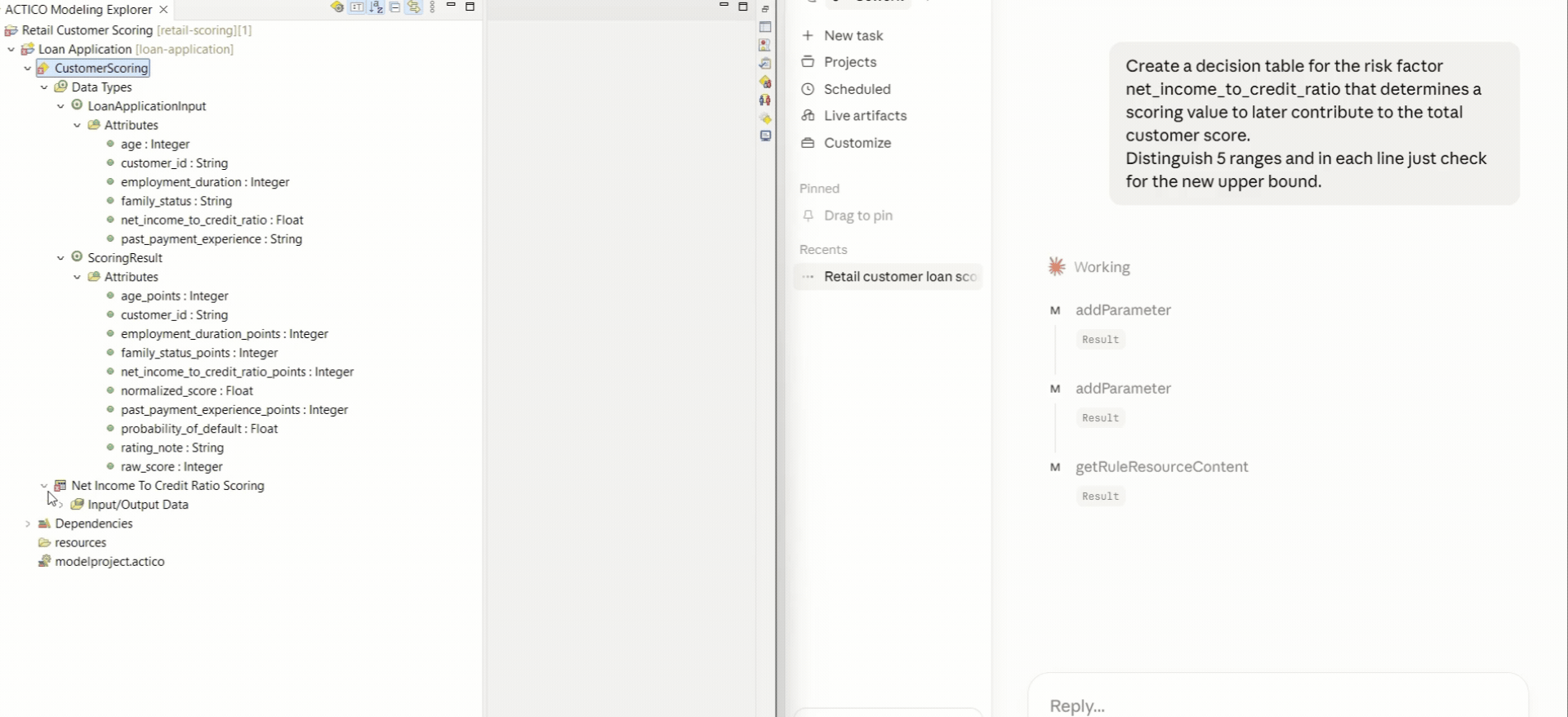Viewport: 1568px width, 717px height.
Task: Collapse the CustomerScoring tree node
Action: click(28, 68)
